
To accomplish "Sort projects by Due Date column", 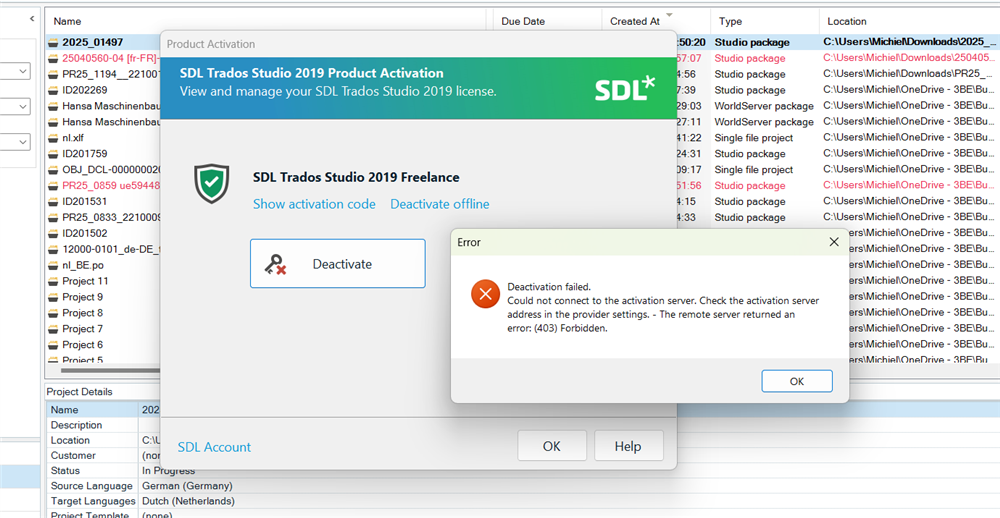I will (x=523, y=21).
